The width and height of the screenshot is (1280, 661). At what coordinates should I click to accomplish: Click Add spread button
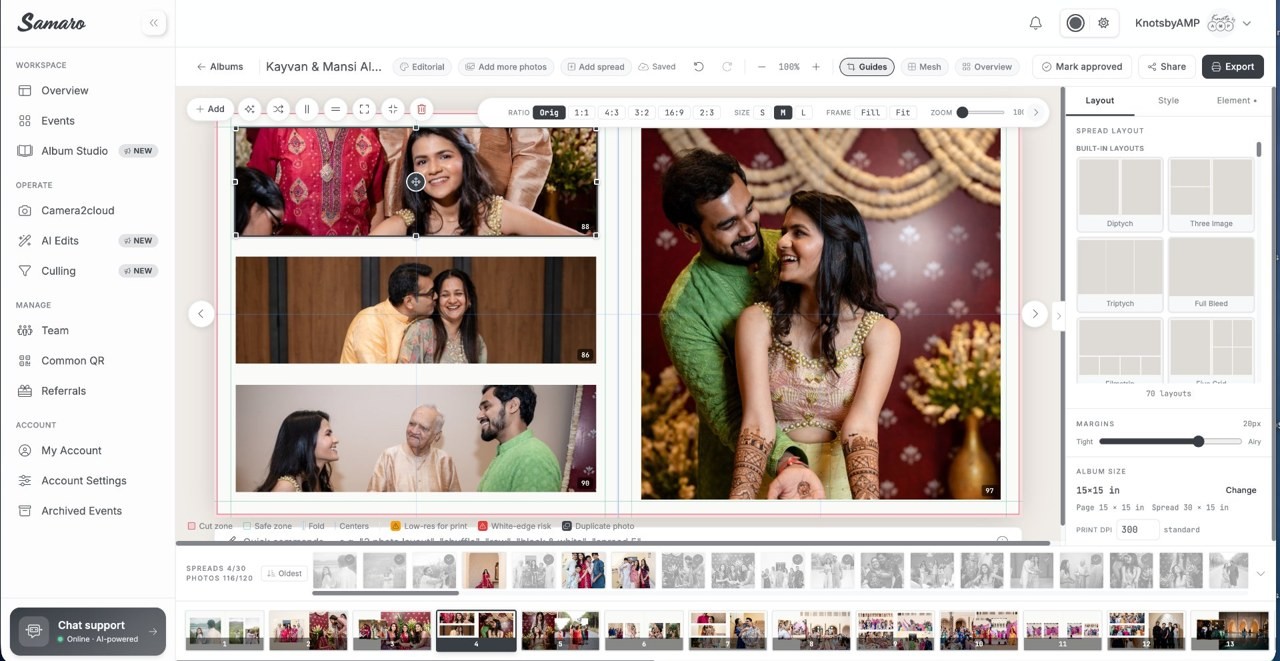(596, 67)
